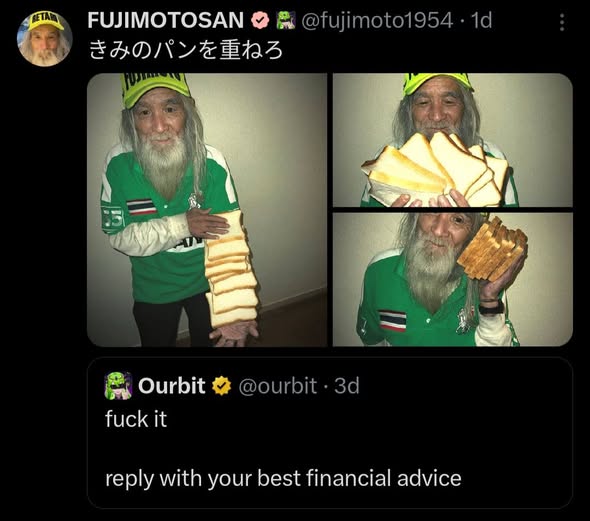The image size is (590, 521).
Task: Click the yellow cap on profile avatar
Action: pyautogui.click(x=46, y=21)
